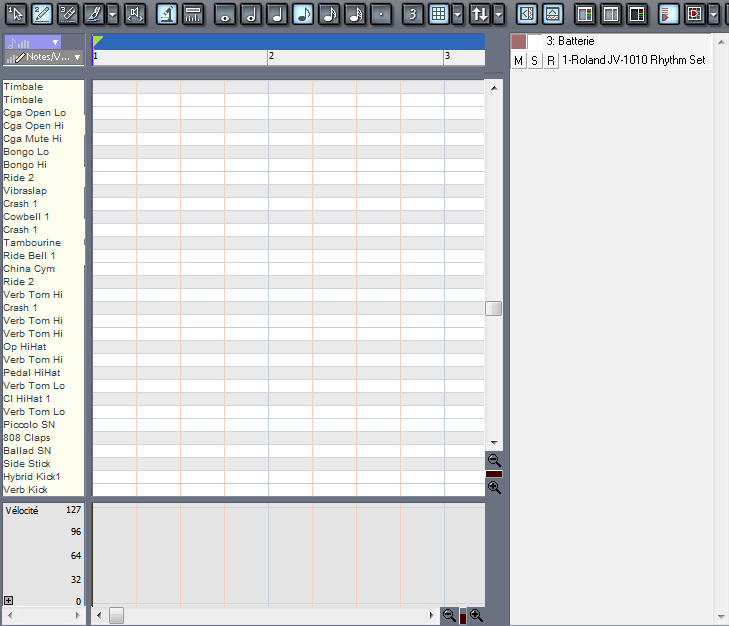Open the Draw Line tool dropdown arrow
This screenshot has width=729, height=626.
click(x=113, y=14)
